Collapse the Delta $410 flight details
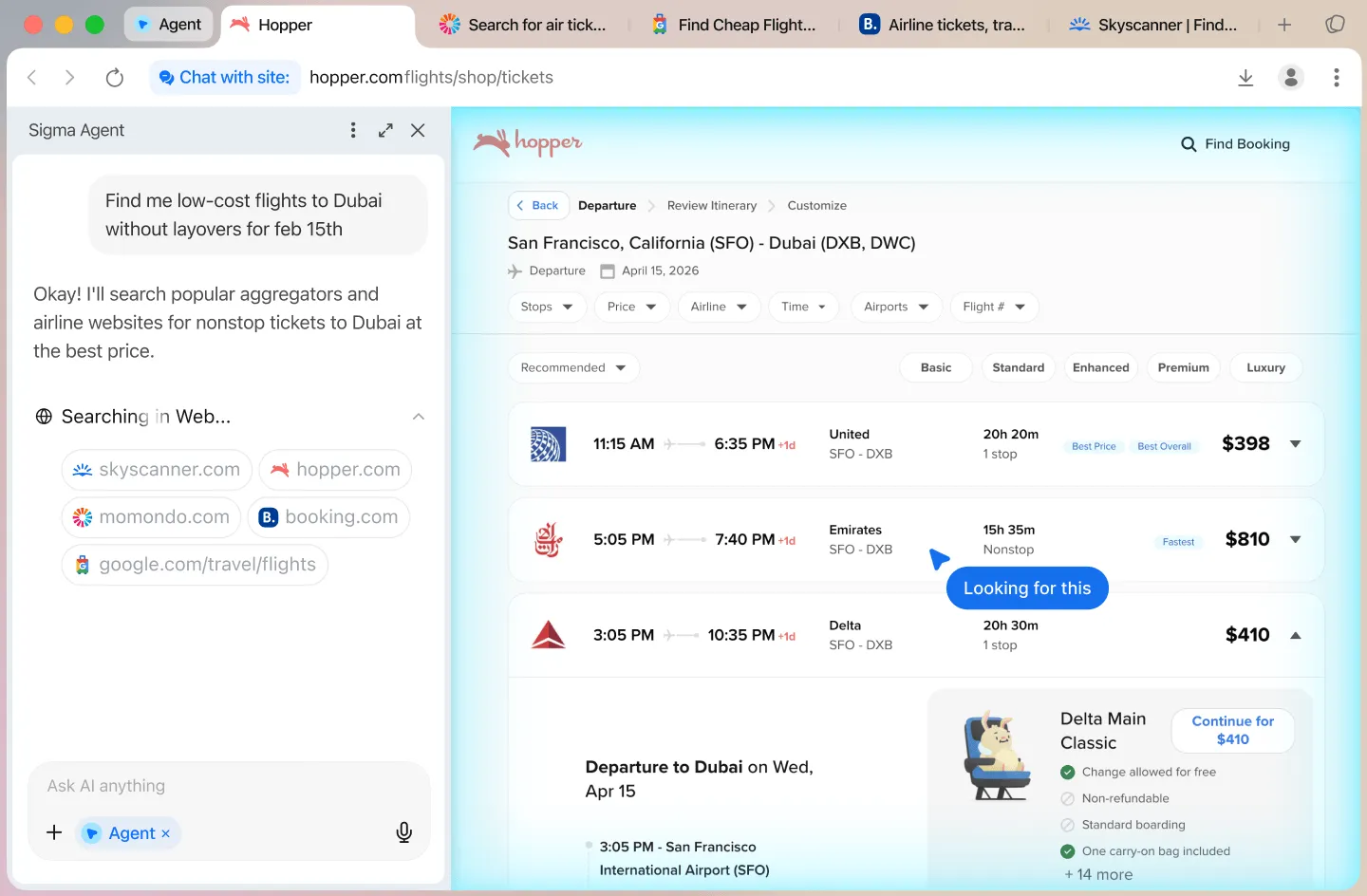Viewport: 1367px width, 896px height. tap(1296, 635)
